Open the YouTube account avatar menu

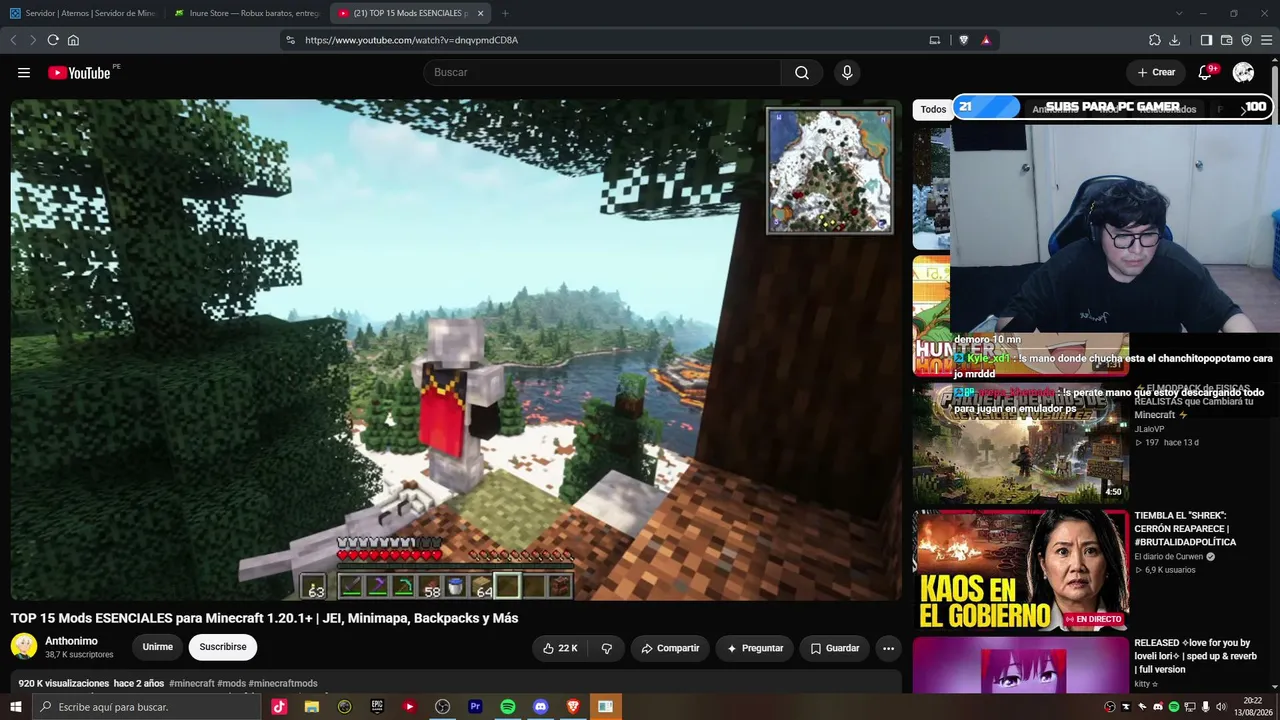tap(1243, 73)
